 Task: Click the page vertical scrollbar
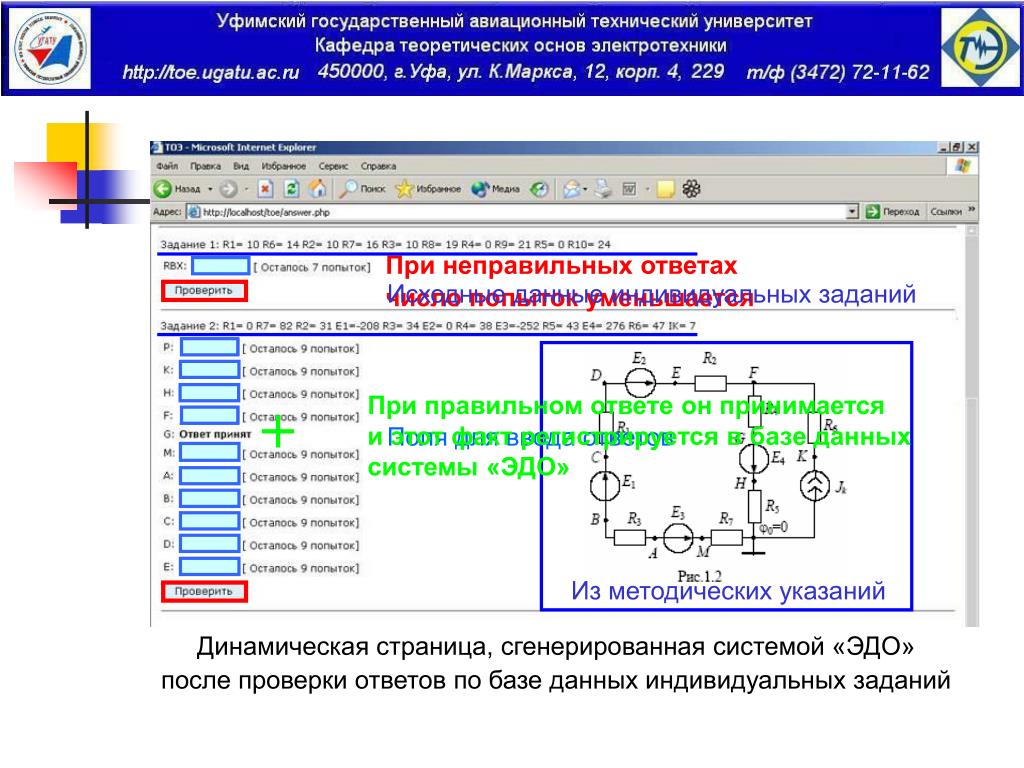coord(972,426)
